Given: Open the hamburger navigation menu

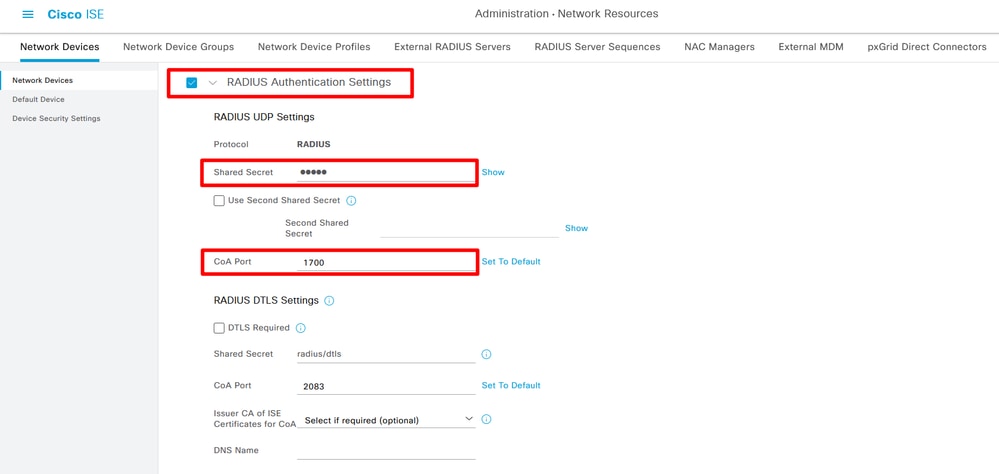Looking at the screenshot, I should click(28, 14).
